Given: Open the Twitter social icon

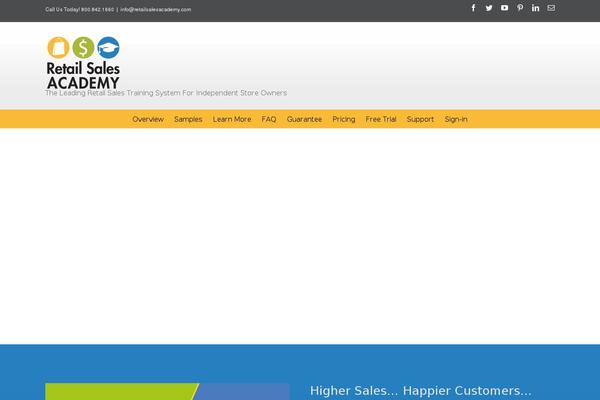Looking at the screenshot, I should pos(489,8).
